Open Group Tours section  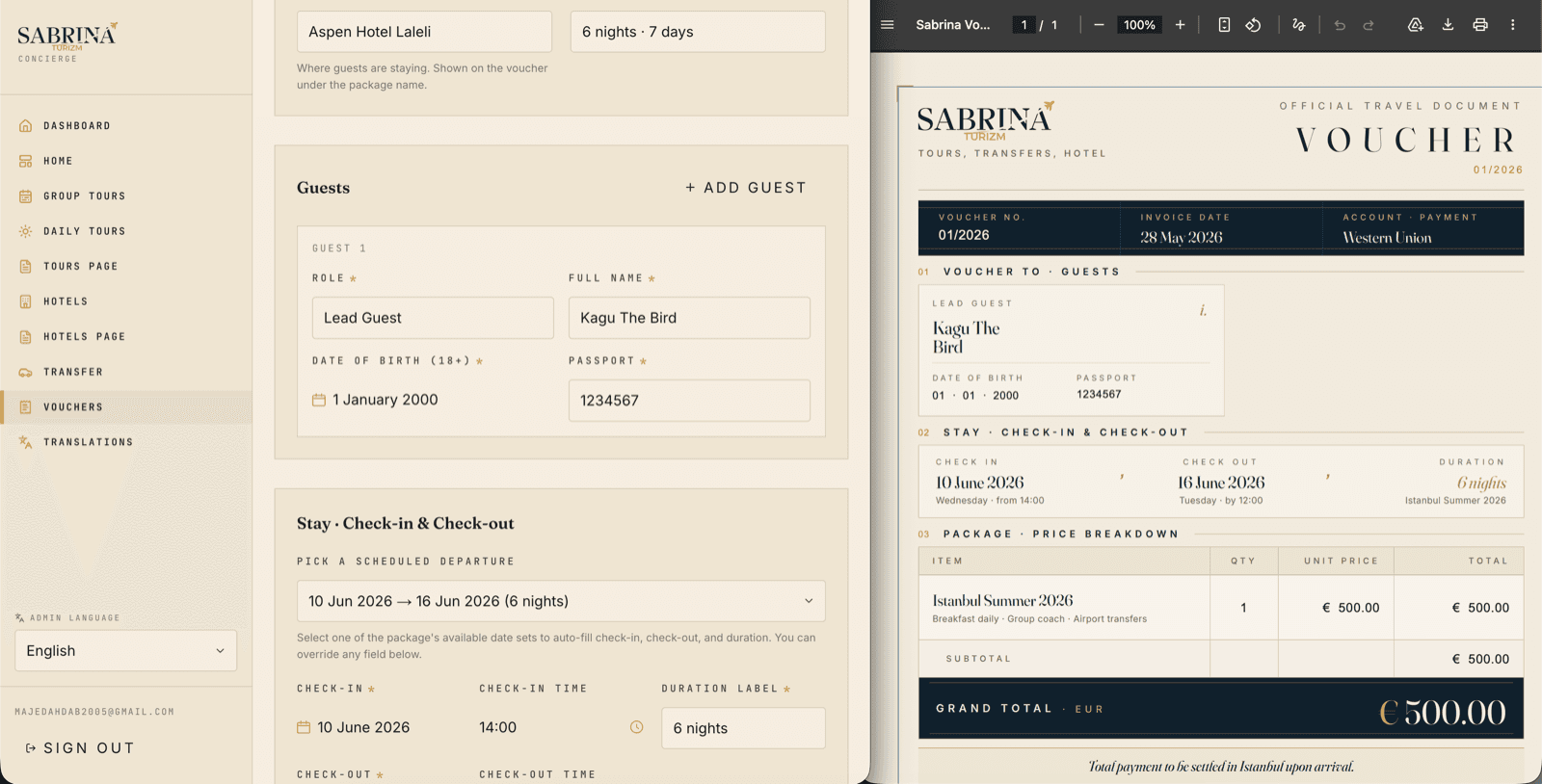pos(126,196)
